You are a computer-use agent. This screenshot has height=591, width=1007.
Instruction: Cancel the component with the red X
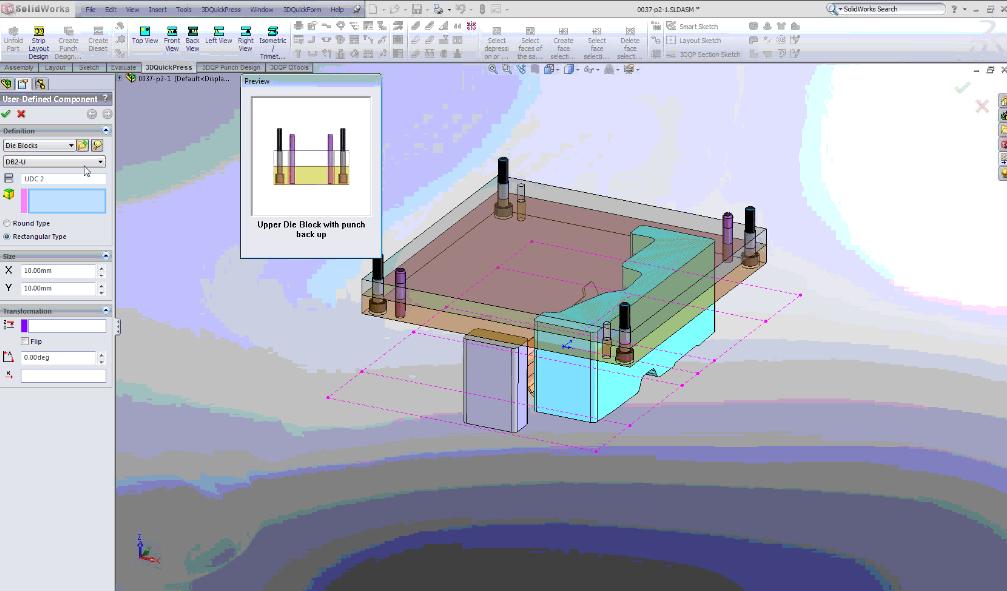21,114
